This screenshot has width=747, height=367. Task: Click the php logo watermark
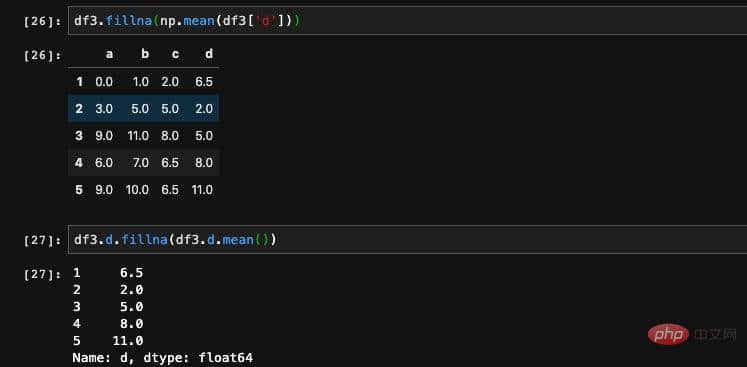pyautogui.click(x=668, y=335)
